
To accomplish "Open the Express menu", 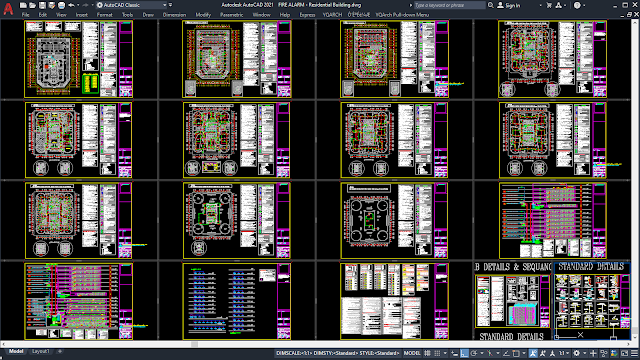I will 307,15.
